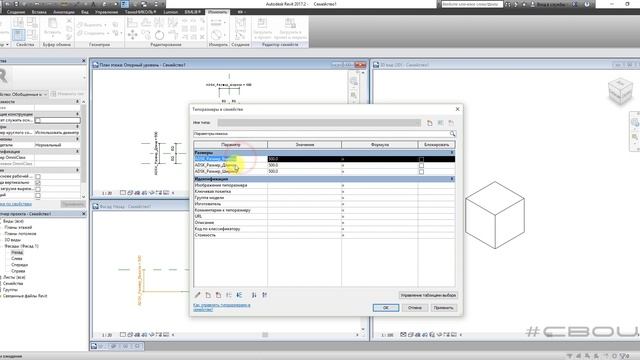
Task: Select the Спереди elevation in project browser
Action: coord(19,265)
